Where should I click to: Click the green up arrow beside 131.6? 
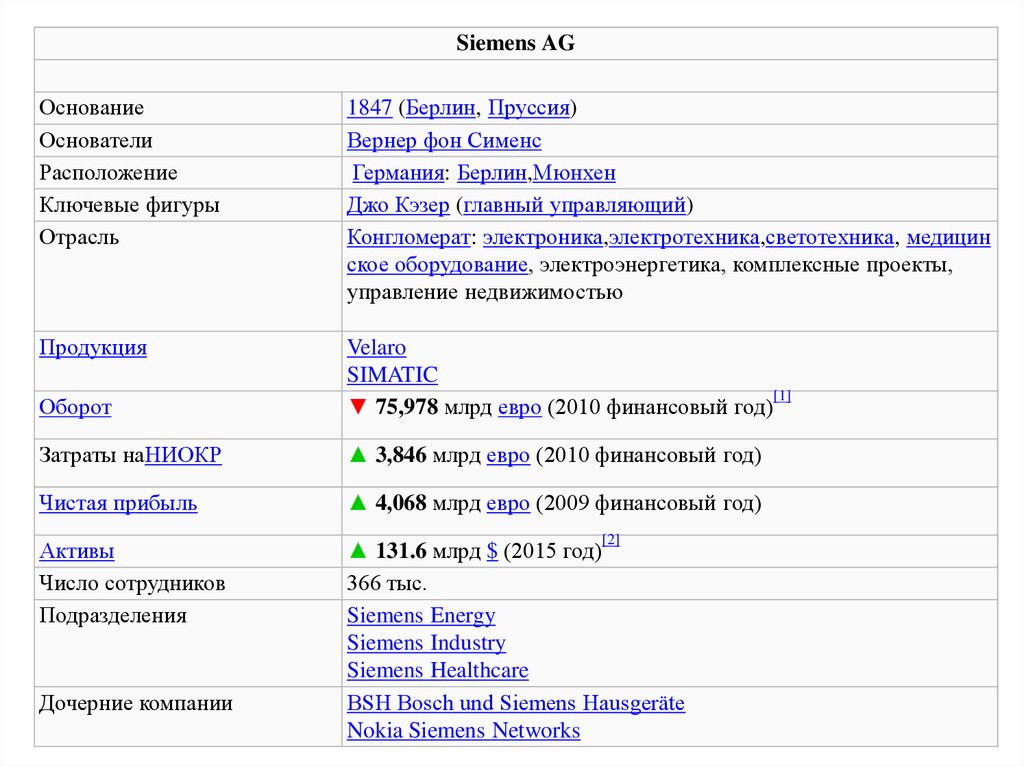358,552
